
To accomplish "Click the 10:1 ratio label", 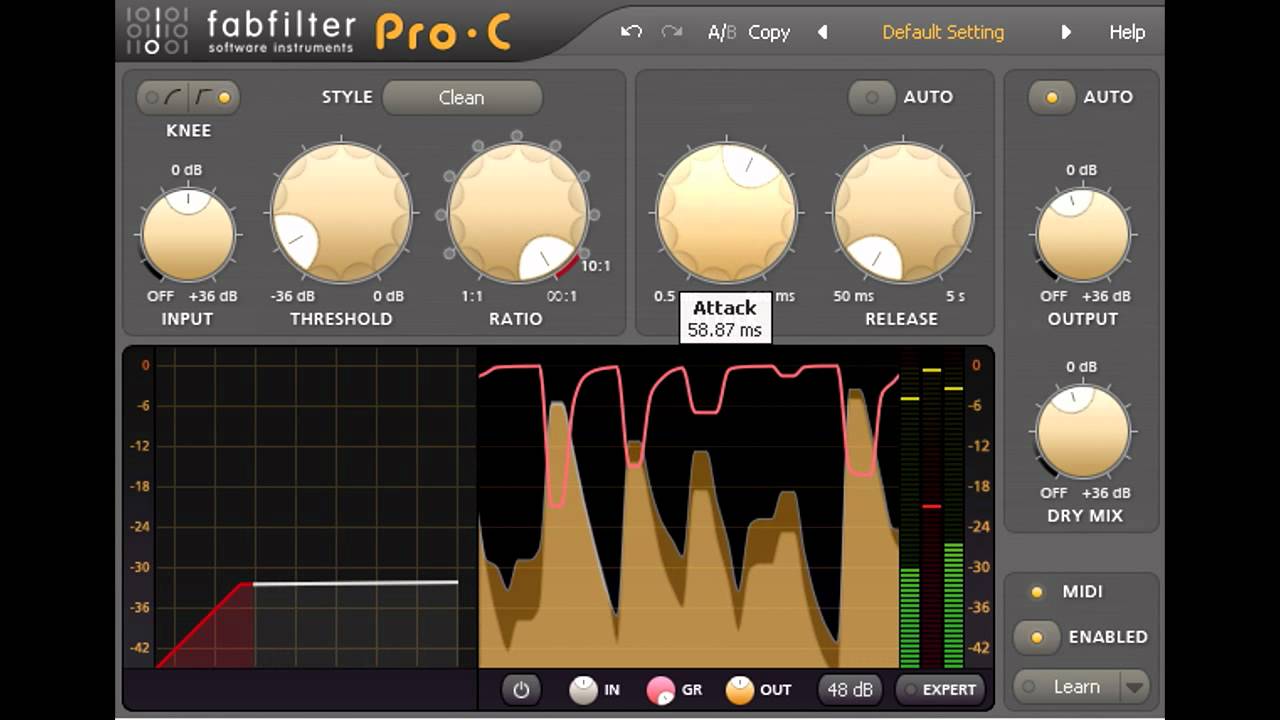I will coord(595,266).
